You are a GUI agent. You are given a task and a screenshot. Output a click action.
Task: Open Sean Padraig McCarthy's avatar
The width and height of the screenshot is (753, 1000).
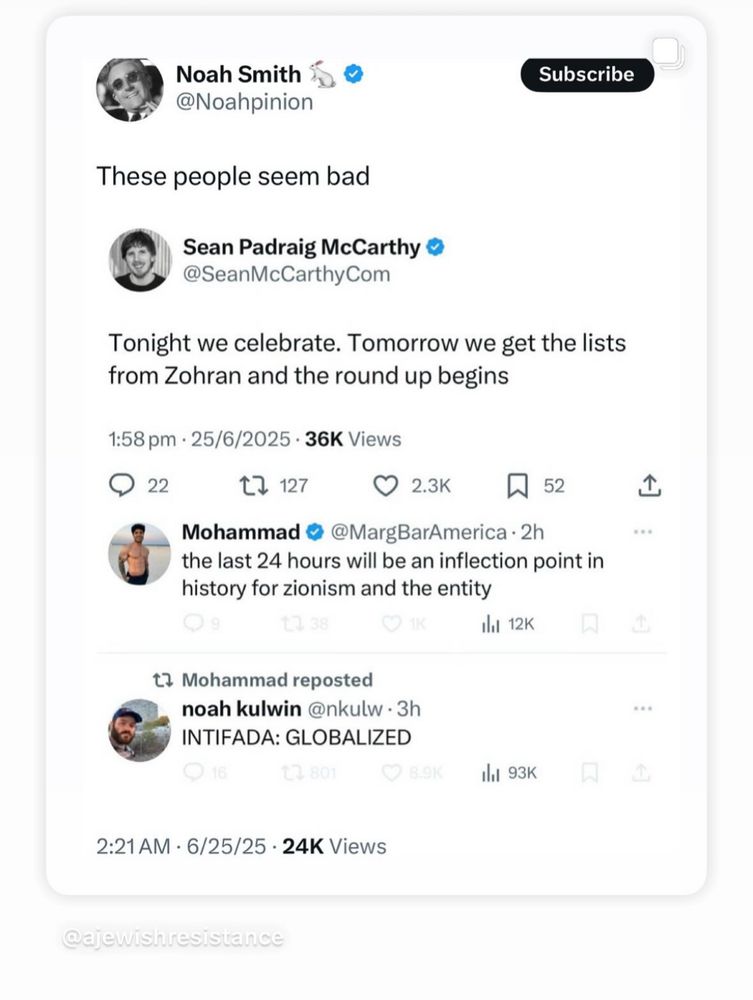pos(139,260)
